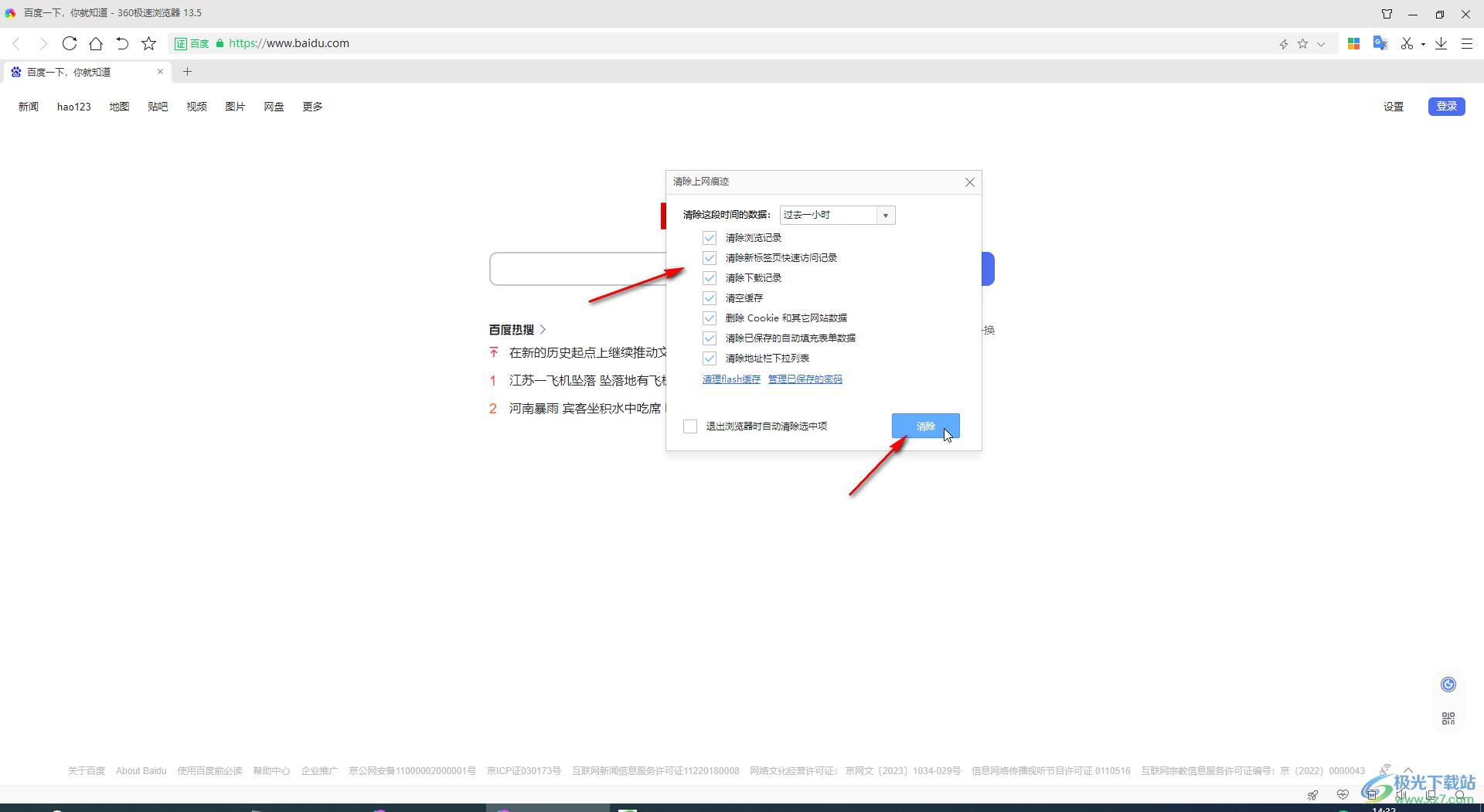Image resolution: width=1484 pixels, height=812 pixels.
Task: Bookmark page with address bar star icon
Action: click(1303, 43)
